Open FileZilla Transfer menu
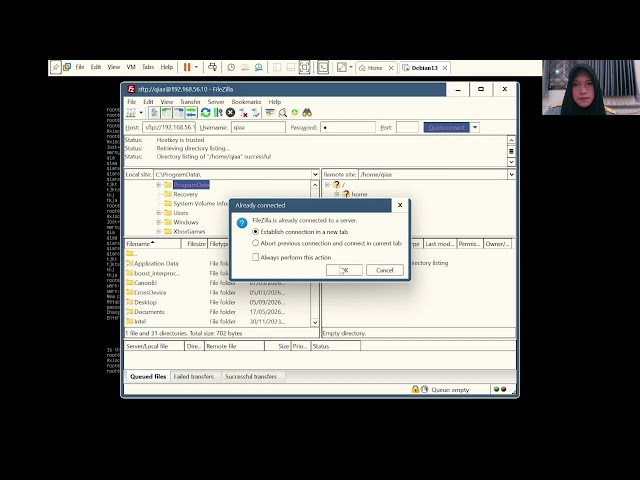 (x=190, y=102)
